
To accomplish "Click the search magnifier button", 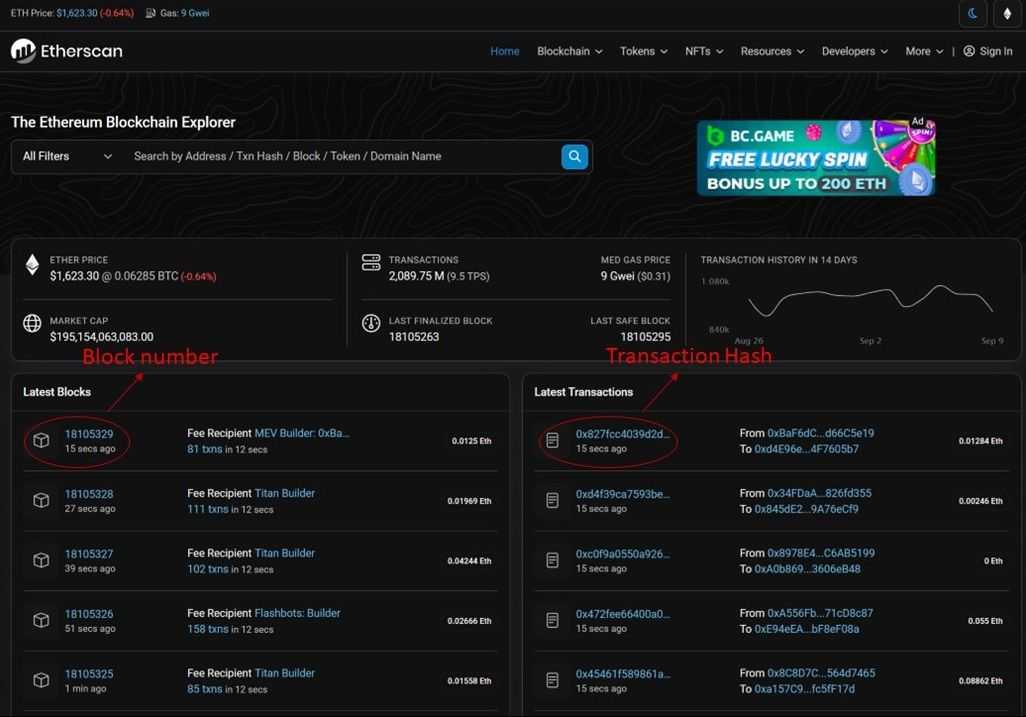I will tap(574, 156).
